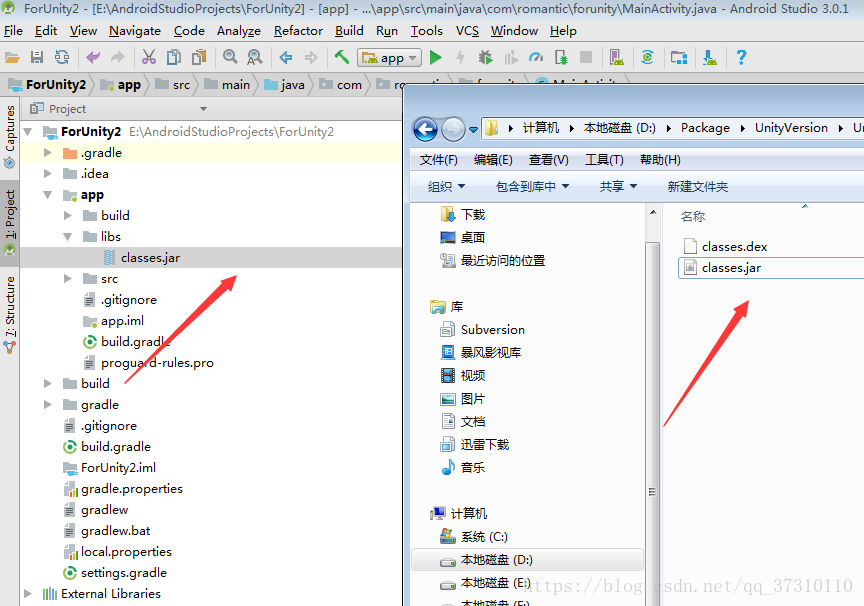This screenshot has height=606, width=864.
Task: Click the 名称 column header in Explorer
Action: pyautogui.click(x=693, y=217)
